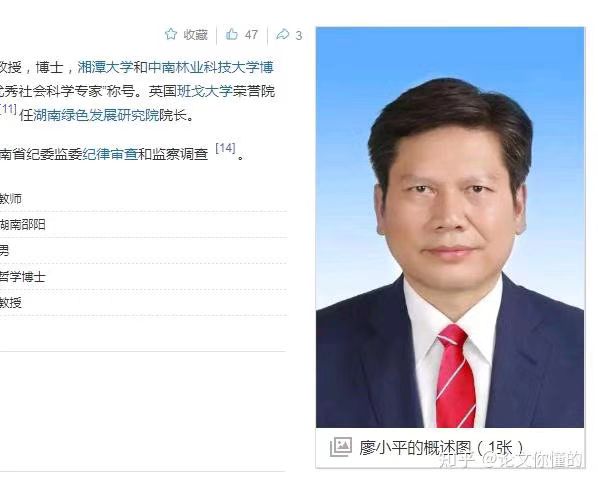The width and height of the screenshot is (598, 484).
Task: Open the portrait photo of 廖小平
Action: (x=450, y=227)
